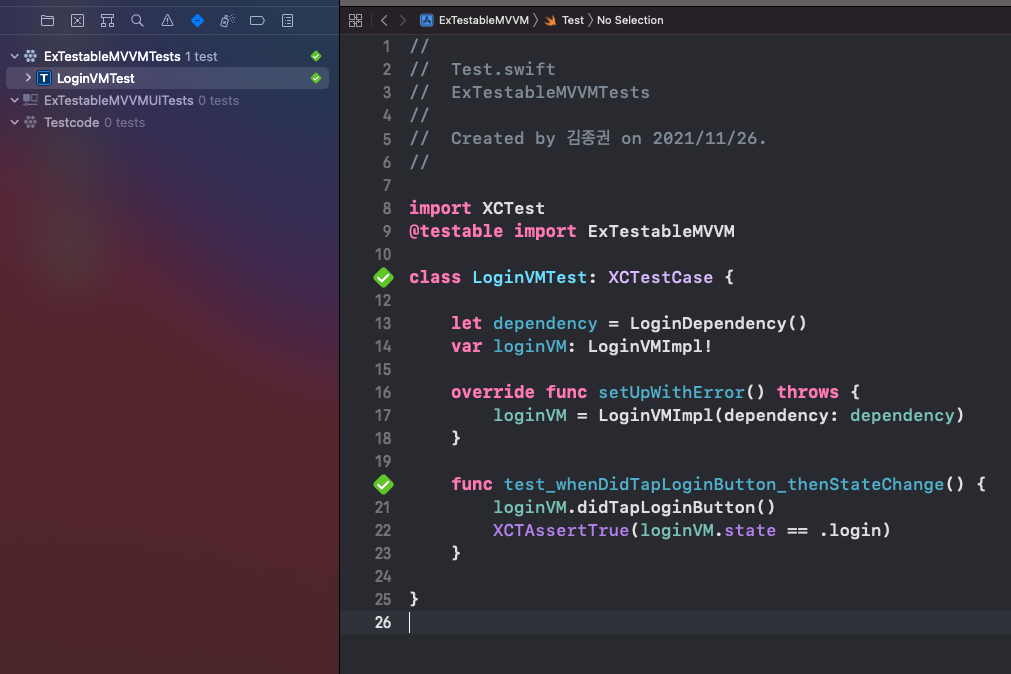Viewport: 1011px width, 674px height.
Task: Click 'import XCTest' statement
Action: click(477, 208)
